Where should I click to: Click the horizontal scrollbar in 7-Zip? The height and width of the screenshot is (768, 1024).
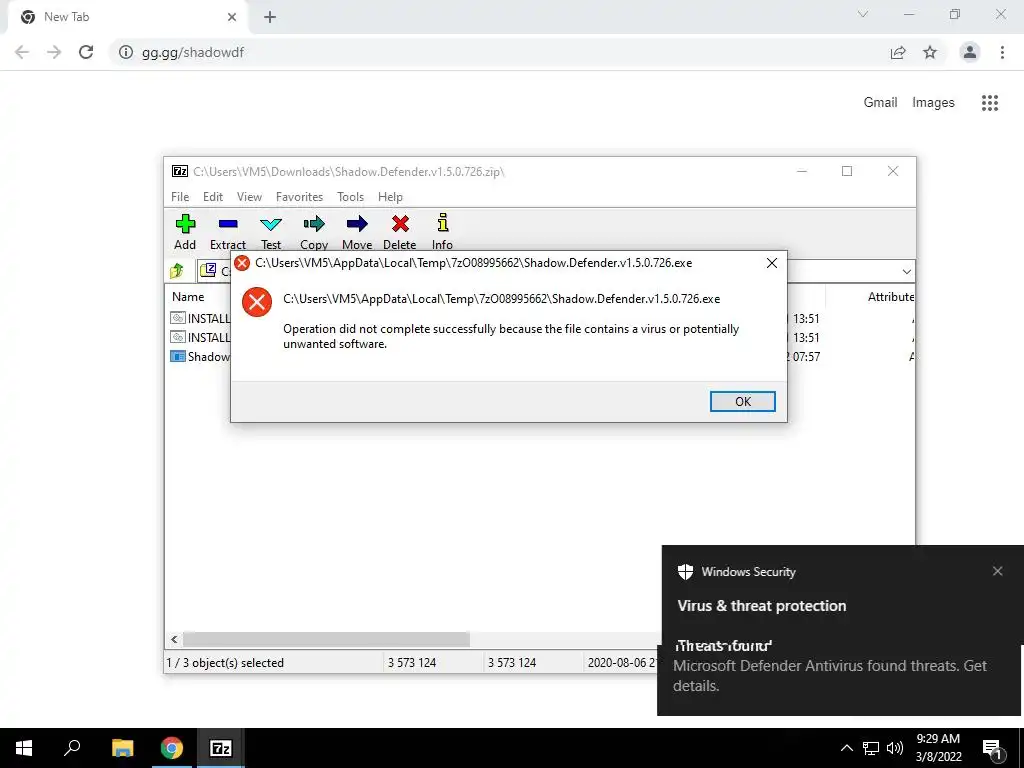pyautogui.click(x=326, y=639)
